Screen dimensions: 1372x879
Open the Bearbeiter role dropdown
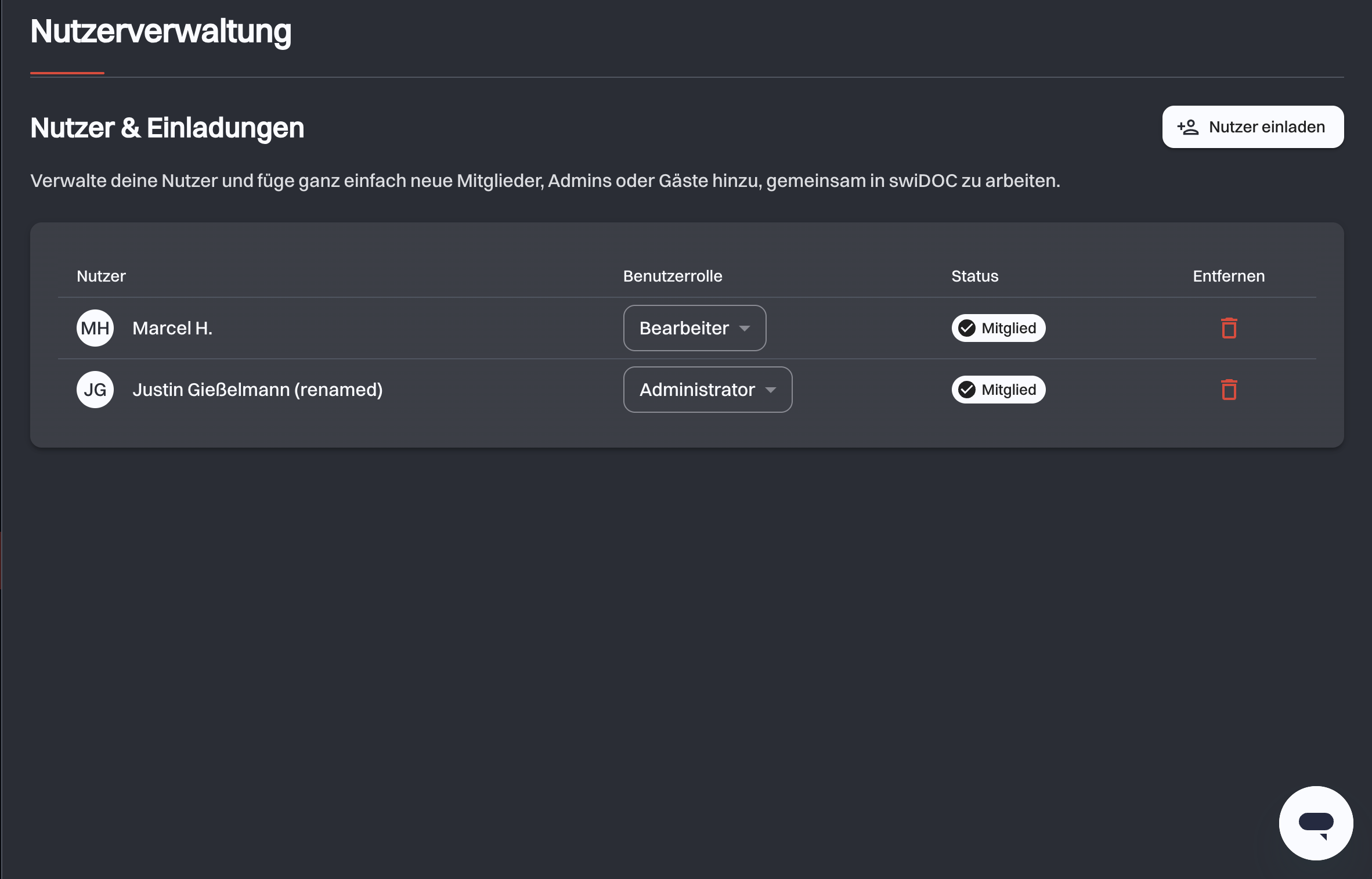695,328
